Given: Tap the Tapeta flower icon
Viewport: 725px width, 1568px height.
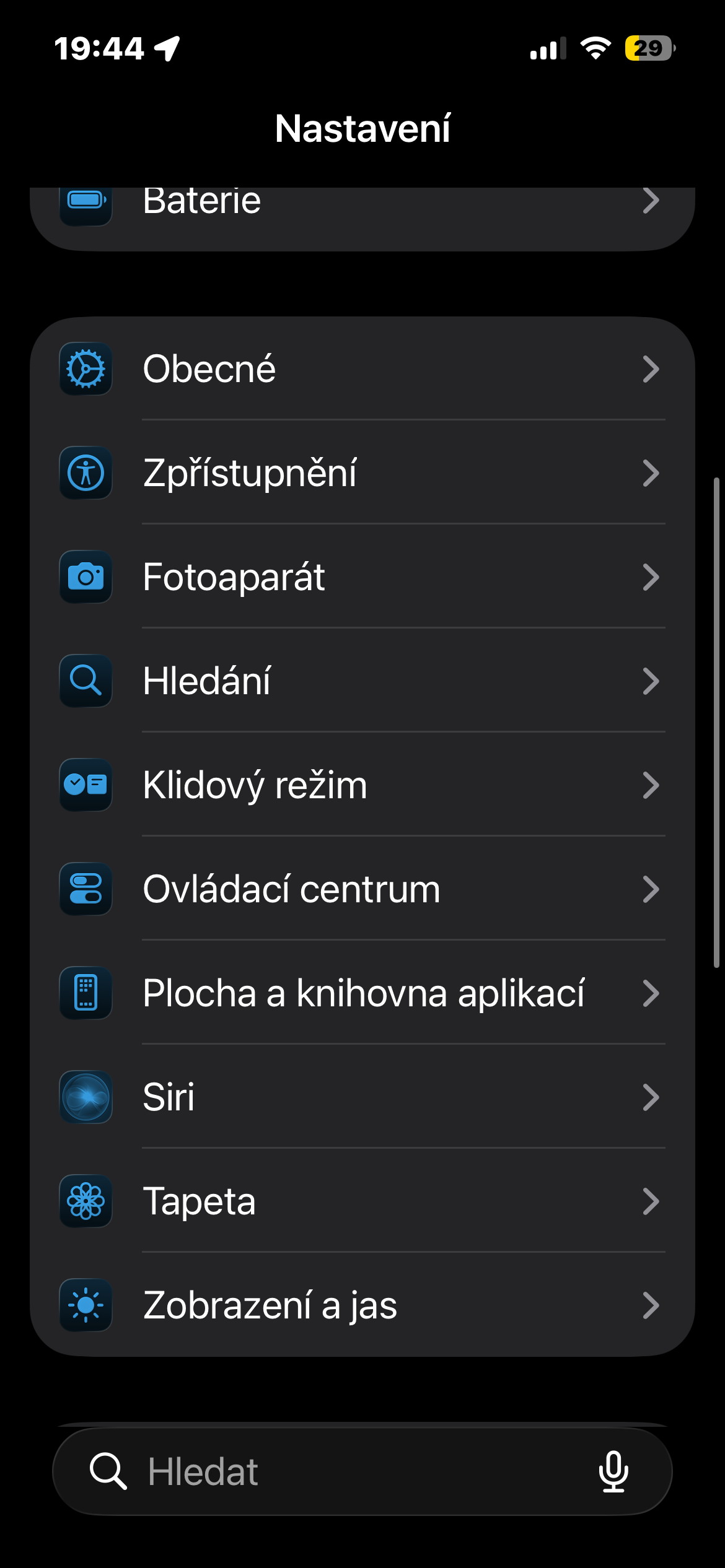Looking at the screenshot, I should click(86, 1201).
